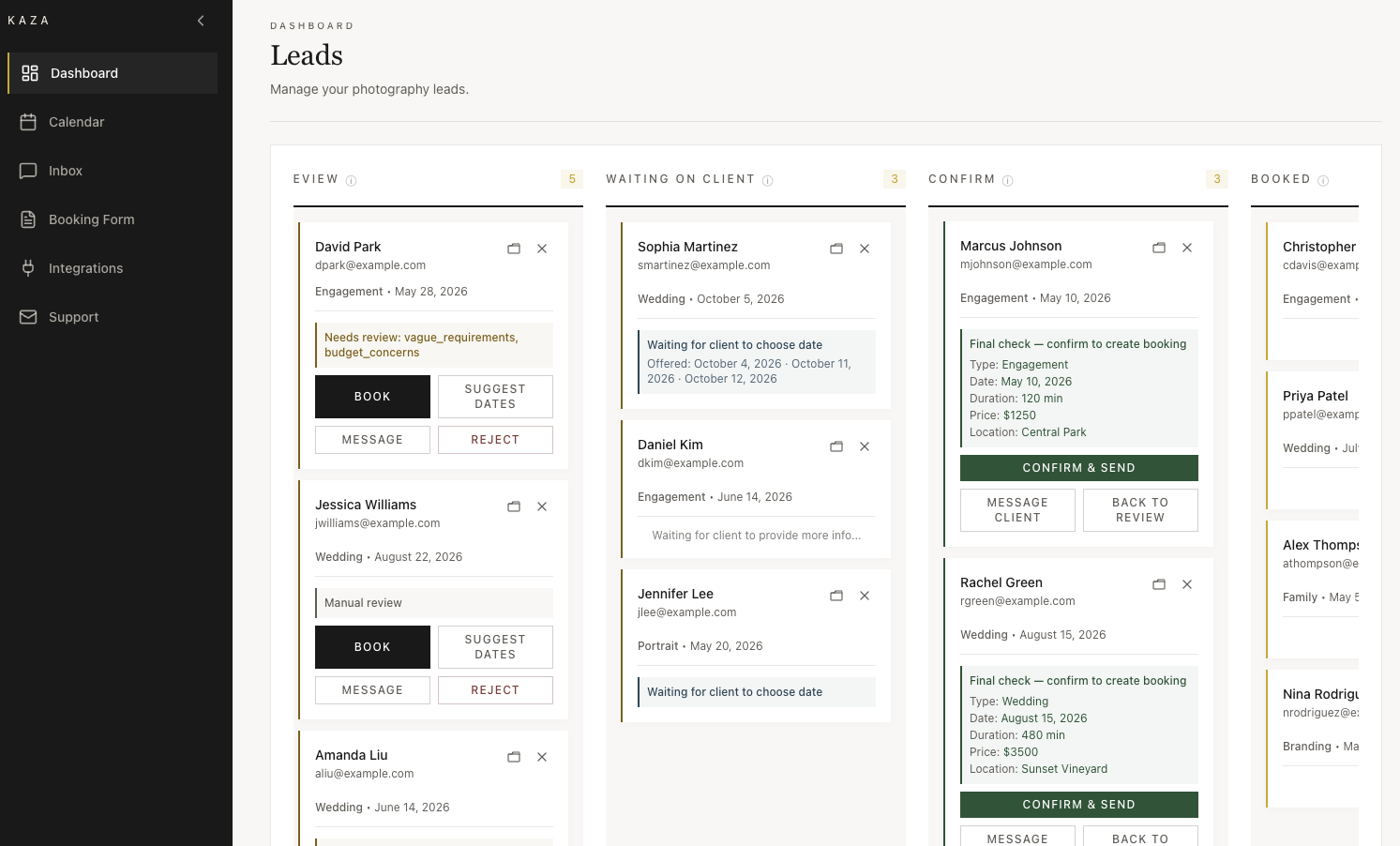Open Dashboard in the sidebar

pos(113,73)
